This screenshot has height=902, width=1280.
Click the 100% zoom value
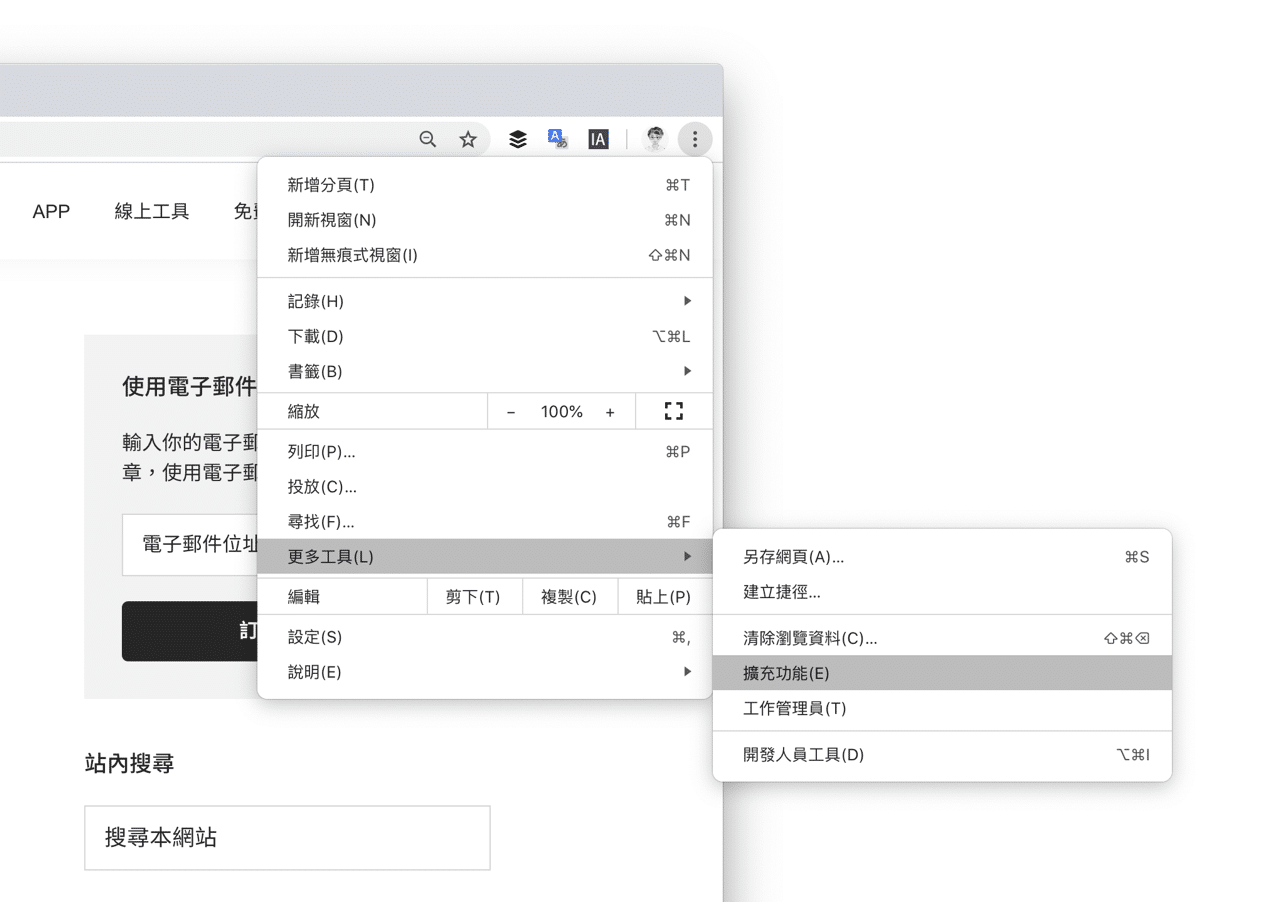[562, 412]
